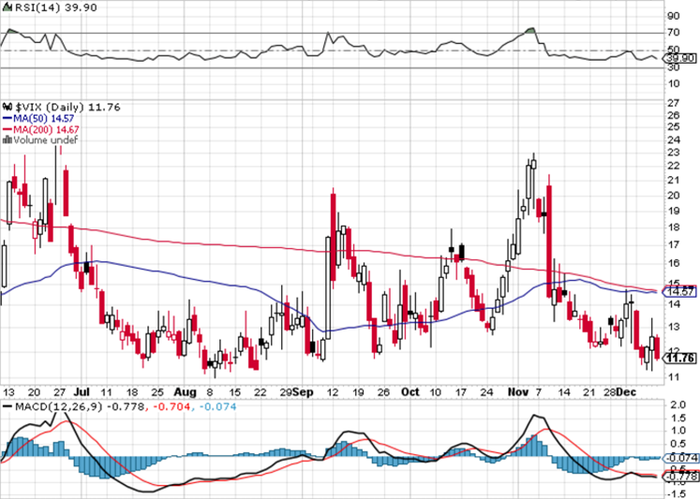This screenshot has width=700, height=499.
Task: Click the Nov label on date axis
Action: click(x=518, y=392)
